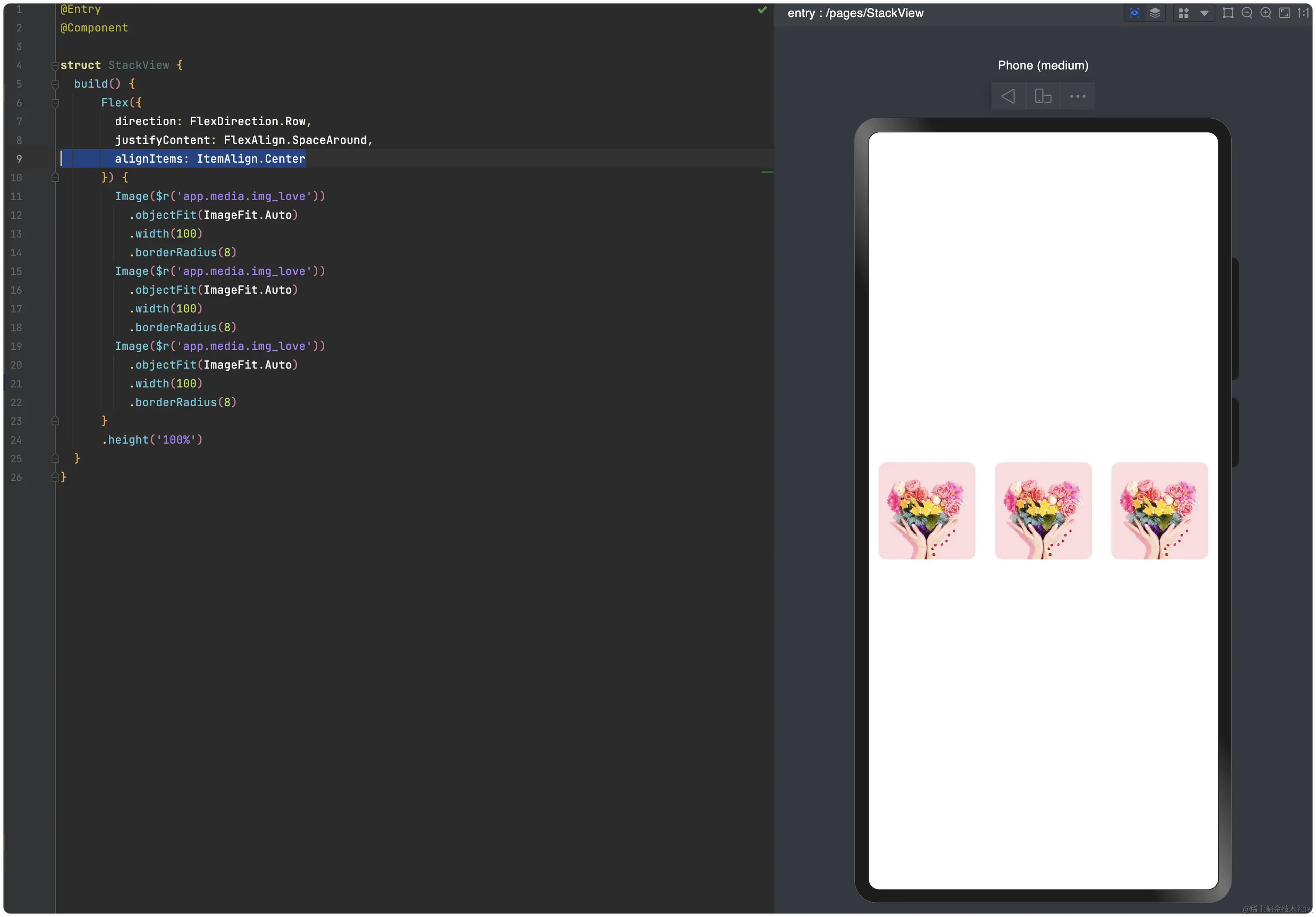Click line number 9 in the gutter
The width and height of the screenshot is (1316, 917).
[x=19, y=159]
